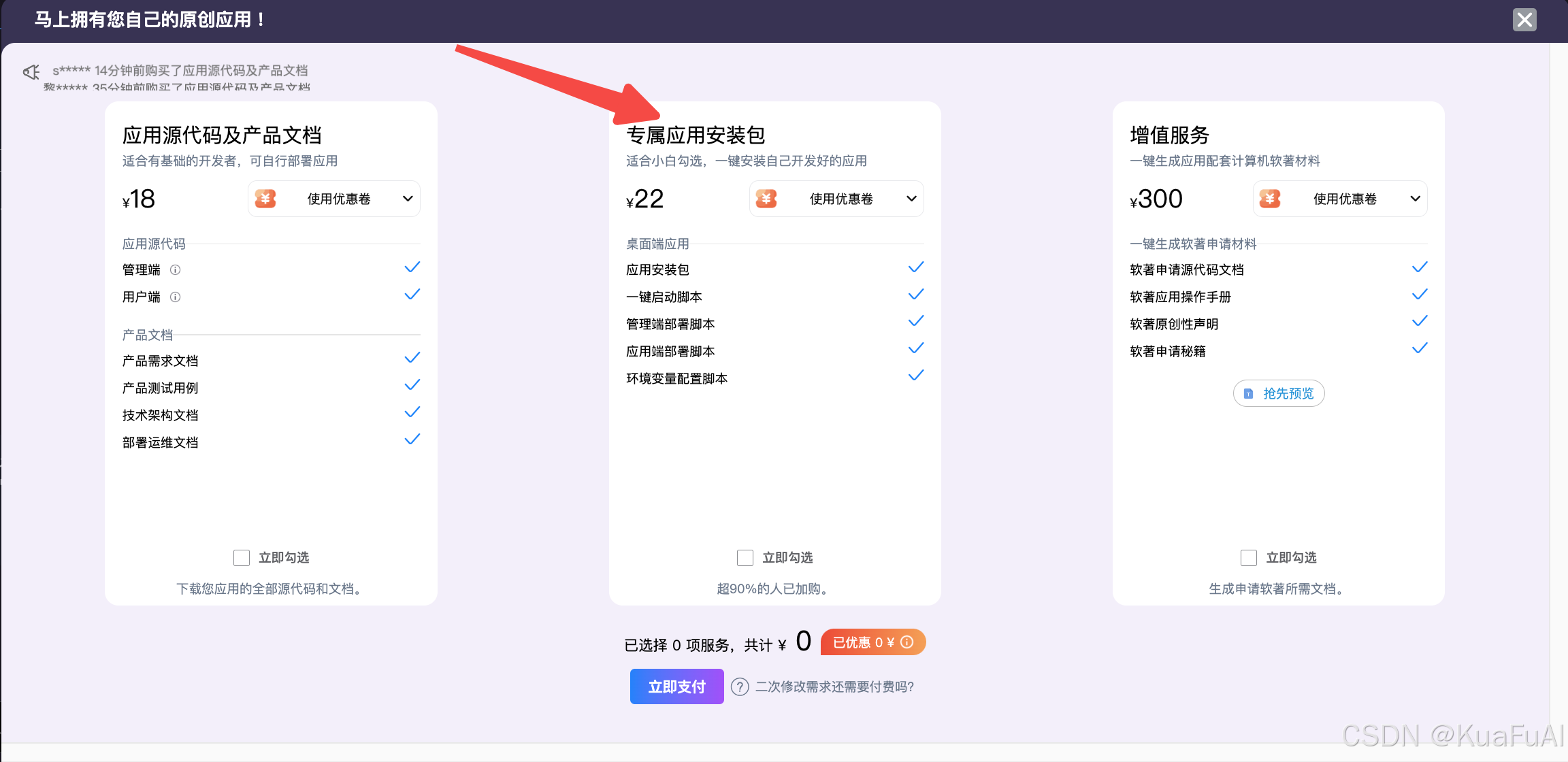Open the 二次修改需求还需要付费吗? link
Viewport: 1568px width, 762px height.
click(x=834, y=687)
